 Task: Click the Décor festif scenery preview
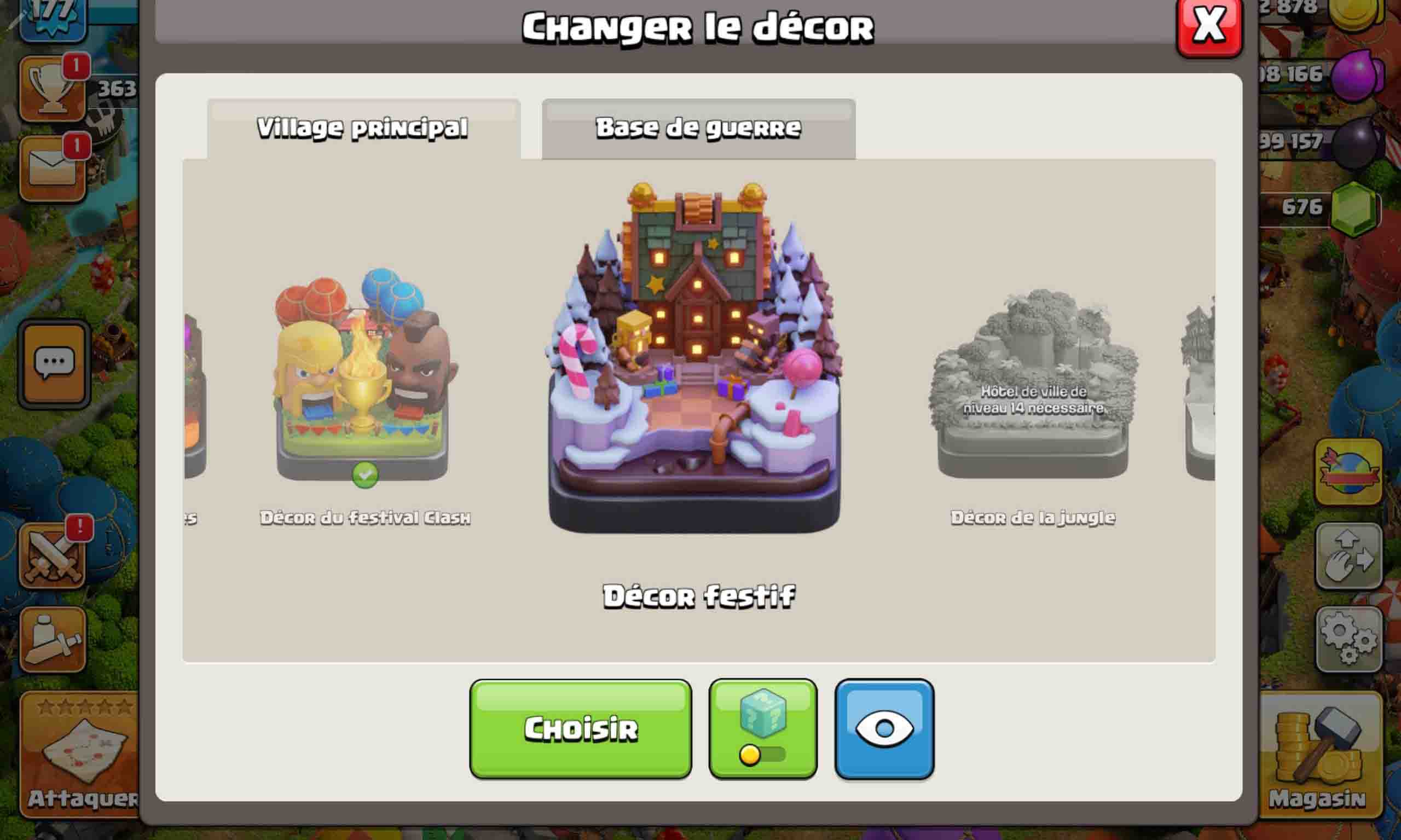click(x=694, y=358)
